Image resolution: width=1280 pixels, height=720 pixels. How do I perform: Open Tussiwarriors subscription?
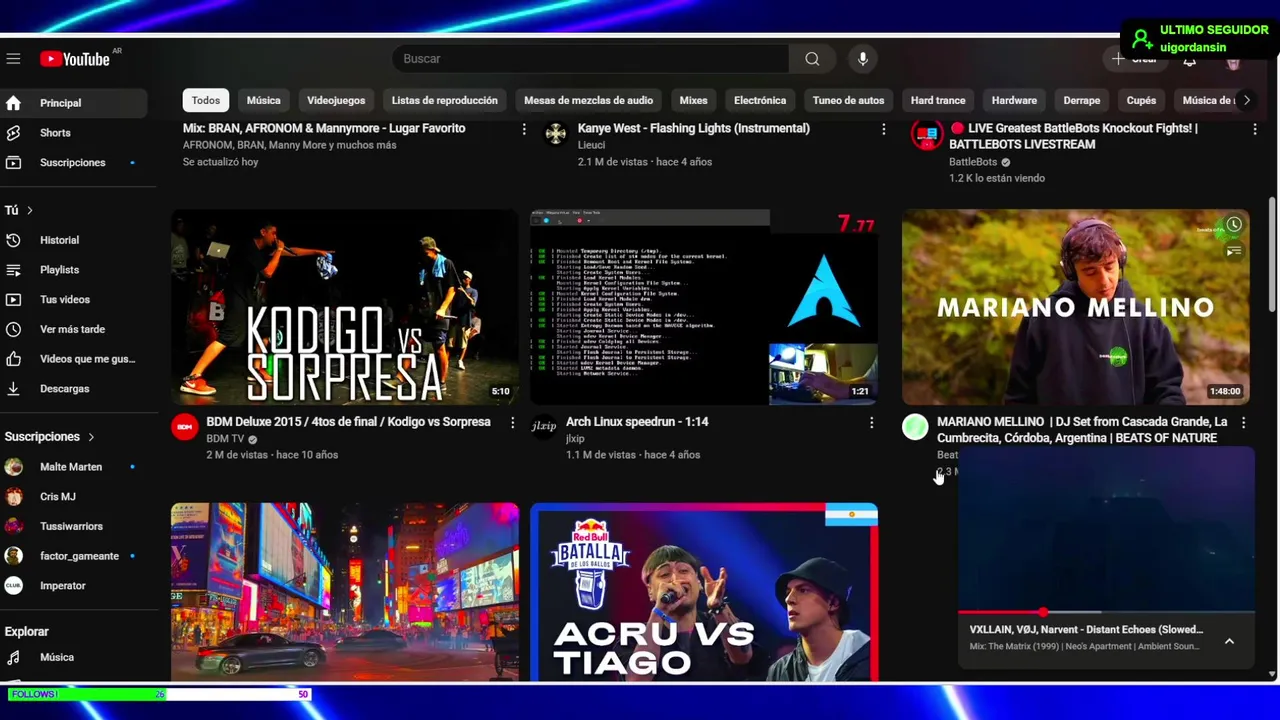75,526
